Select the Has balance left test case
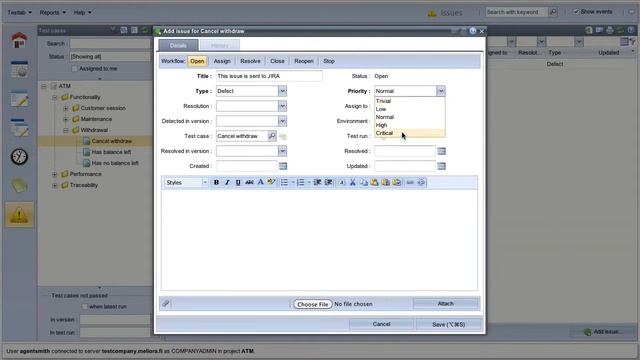 coord(111,152)
